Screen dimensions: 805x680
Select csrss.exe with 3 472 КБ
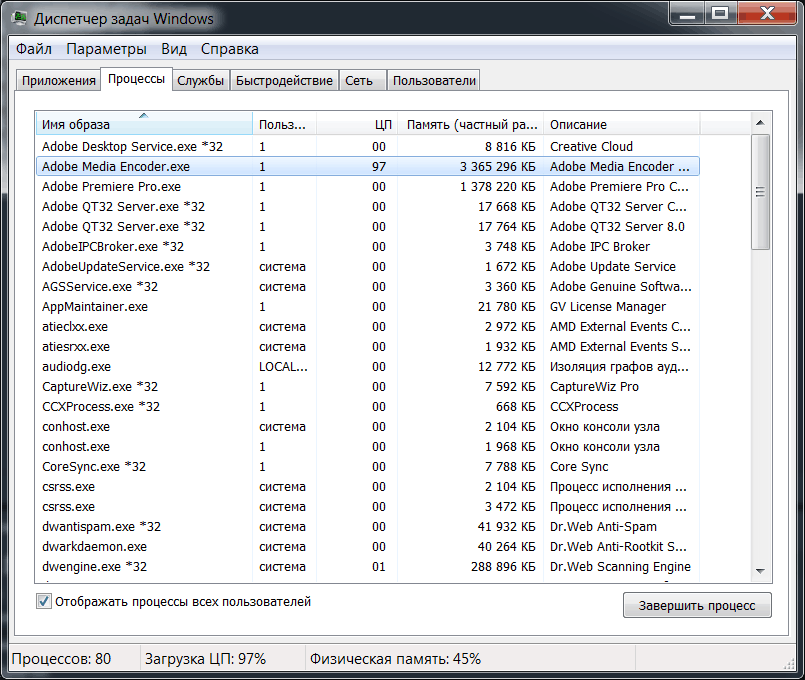(368, 507)
